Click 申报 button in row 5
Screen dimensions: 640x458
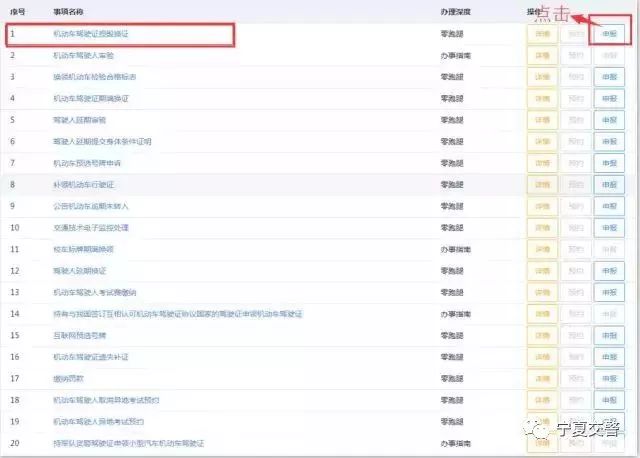pyautogui.click(x=609, y=120)
